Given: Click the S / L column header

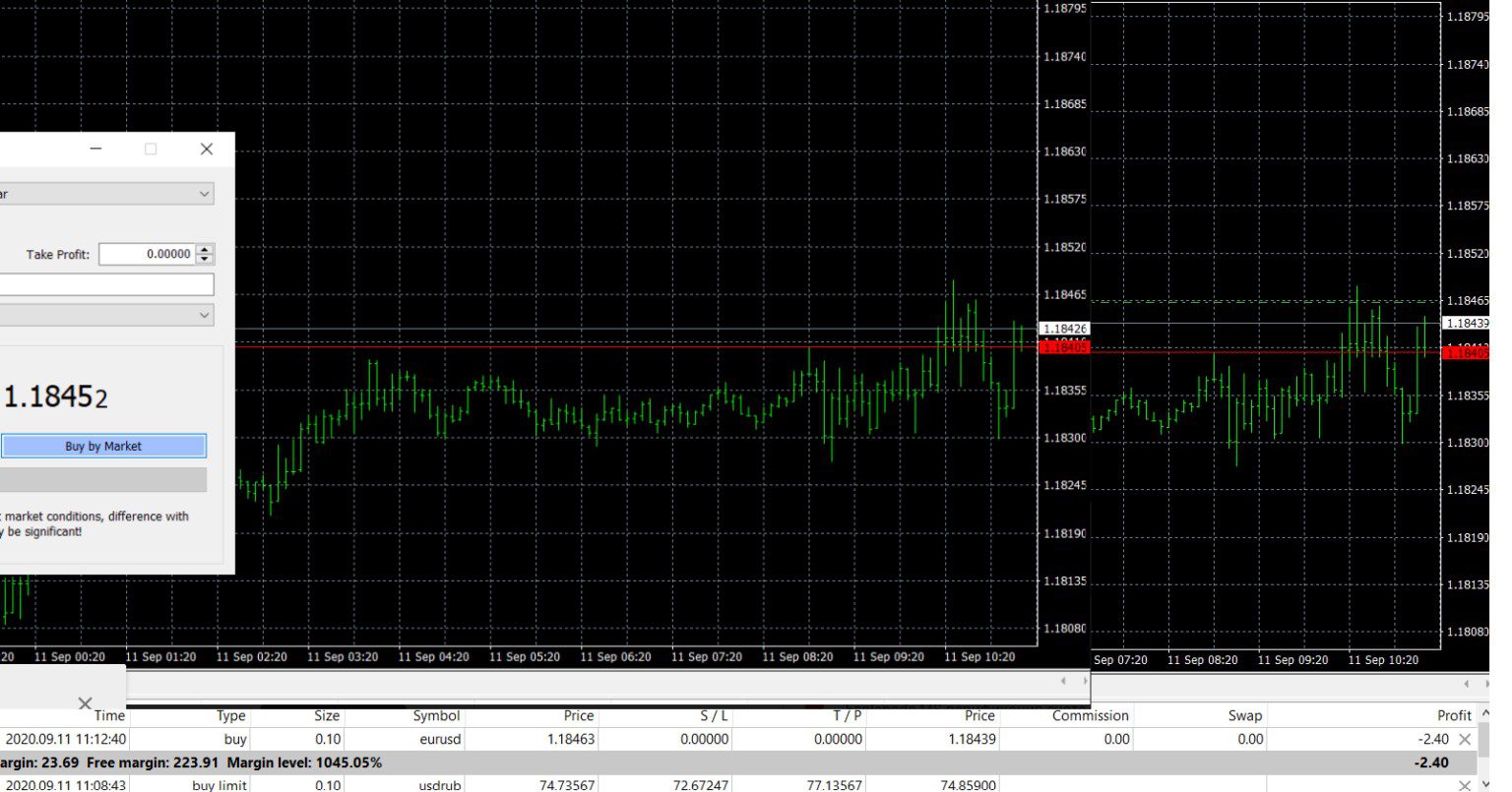Looking at the screenshot, I should click(714, 715).
